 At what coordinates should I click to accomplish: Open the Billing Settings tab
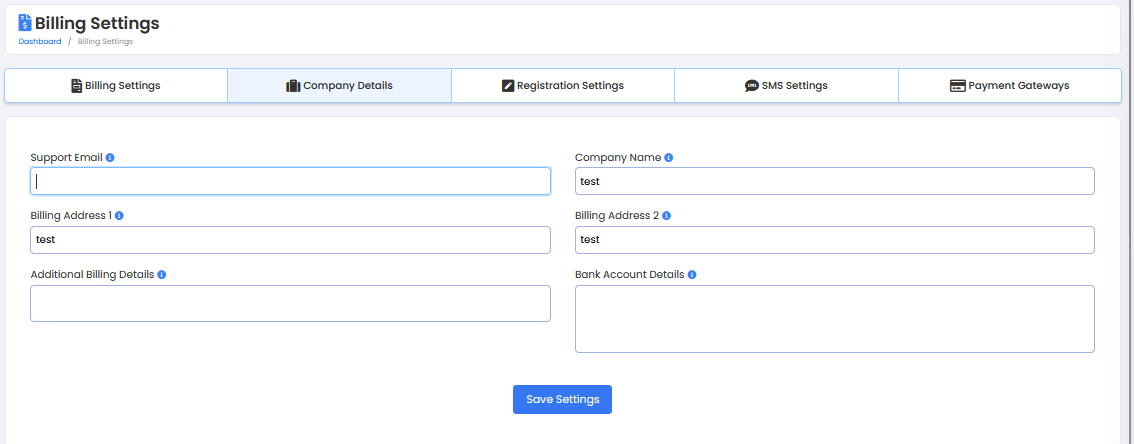click(116, 86)
